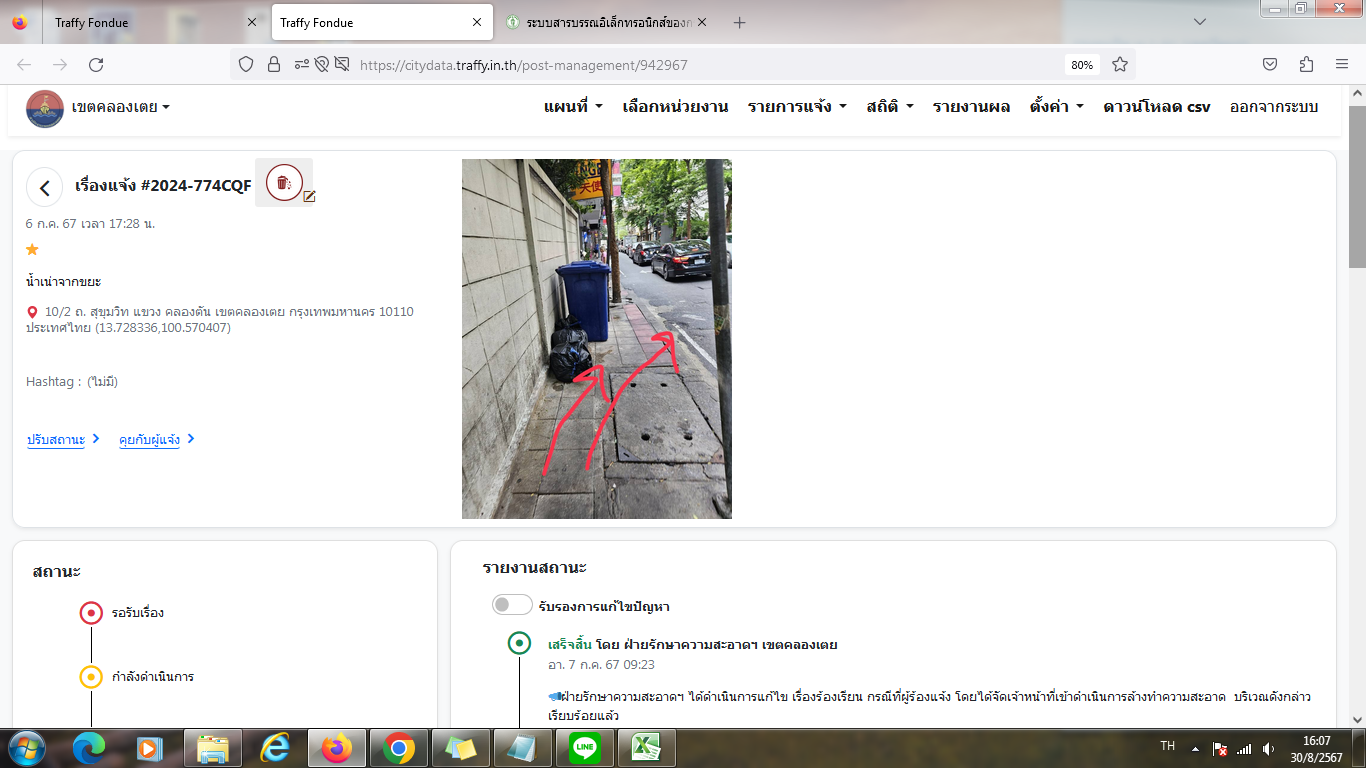Click the clock showing 16:07
This screenshot has width=1366, height=768.
(1316, 741)
